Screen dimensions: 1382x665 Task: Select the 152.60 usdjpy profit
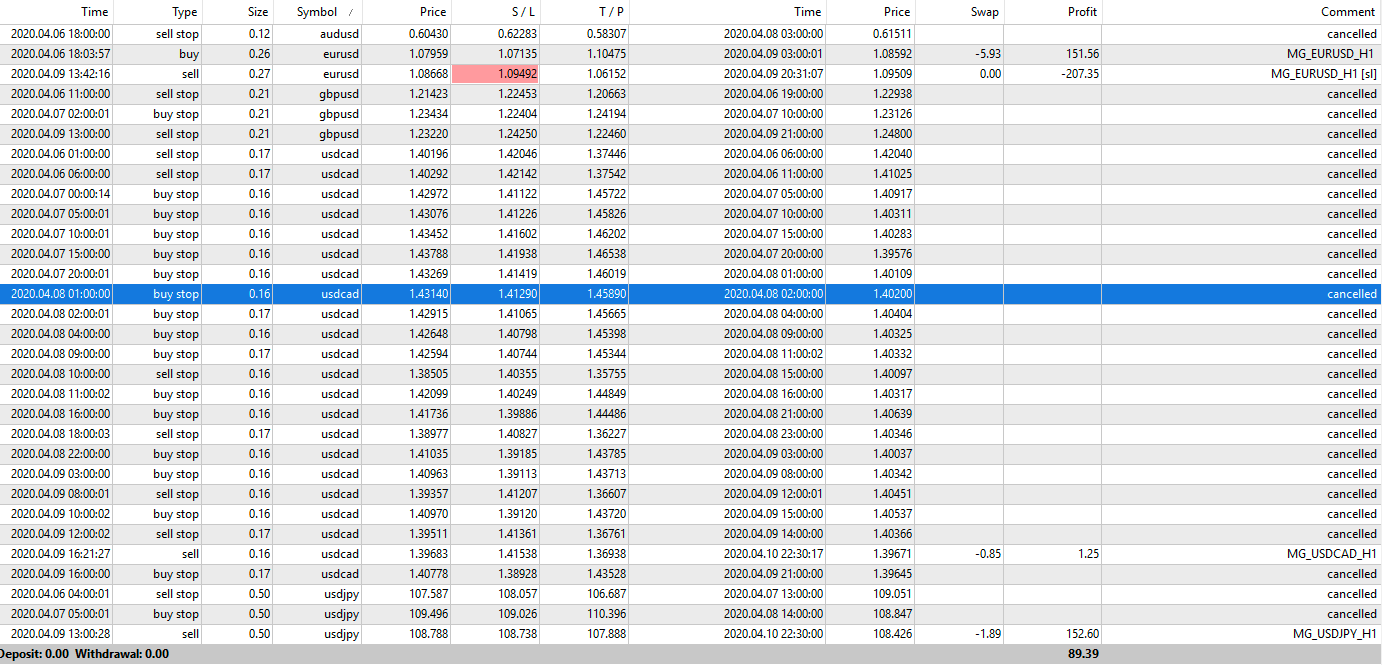[1083, 634]
